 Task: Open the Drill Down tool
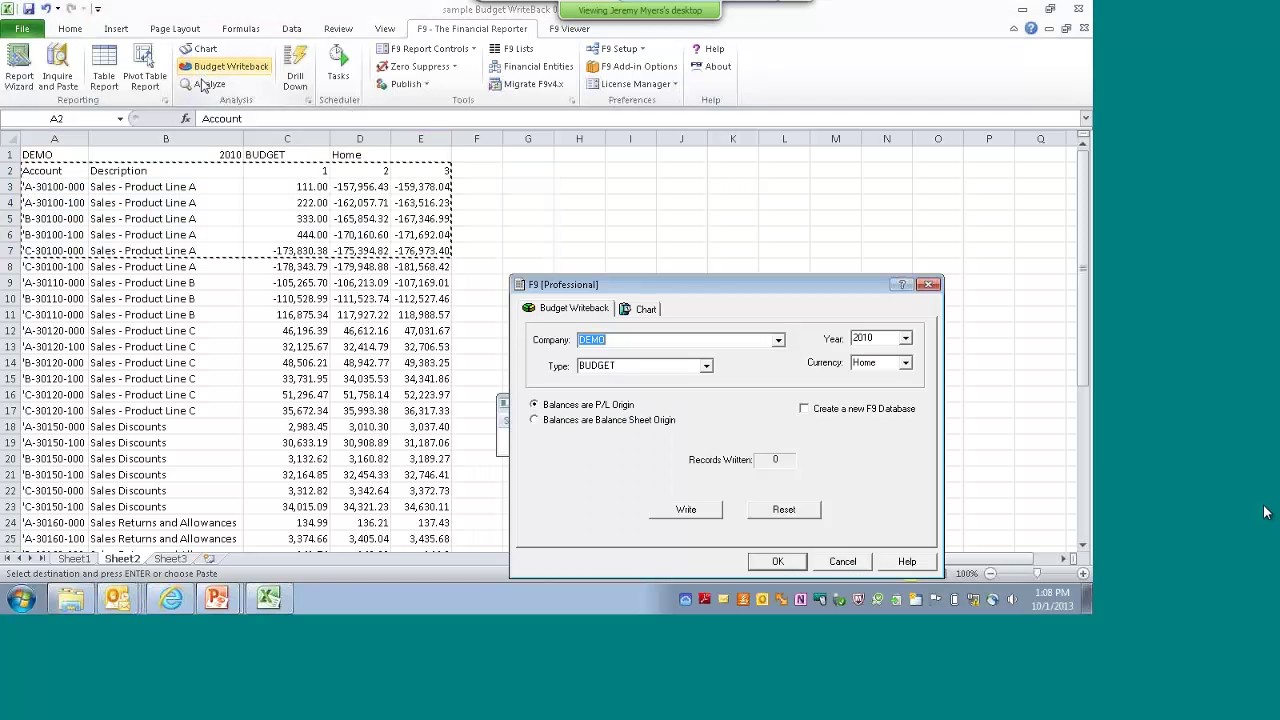[x=295, y=68]
